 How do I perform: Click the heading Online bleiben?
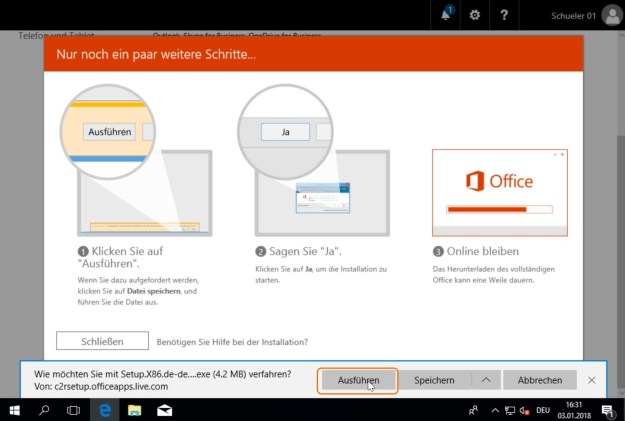click(x=476, y=252)
